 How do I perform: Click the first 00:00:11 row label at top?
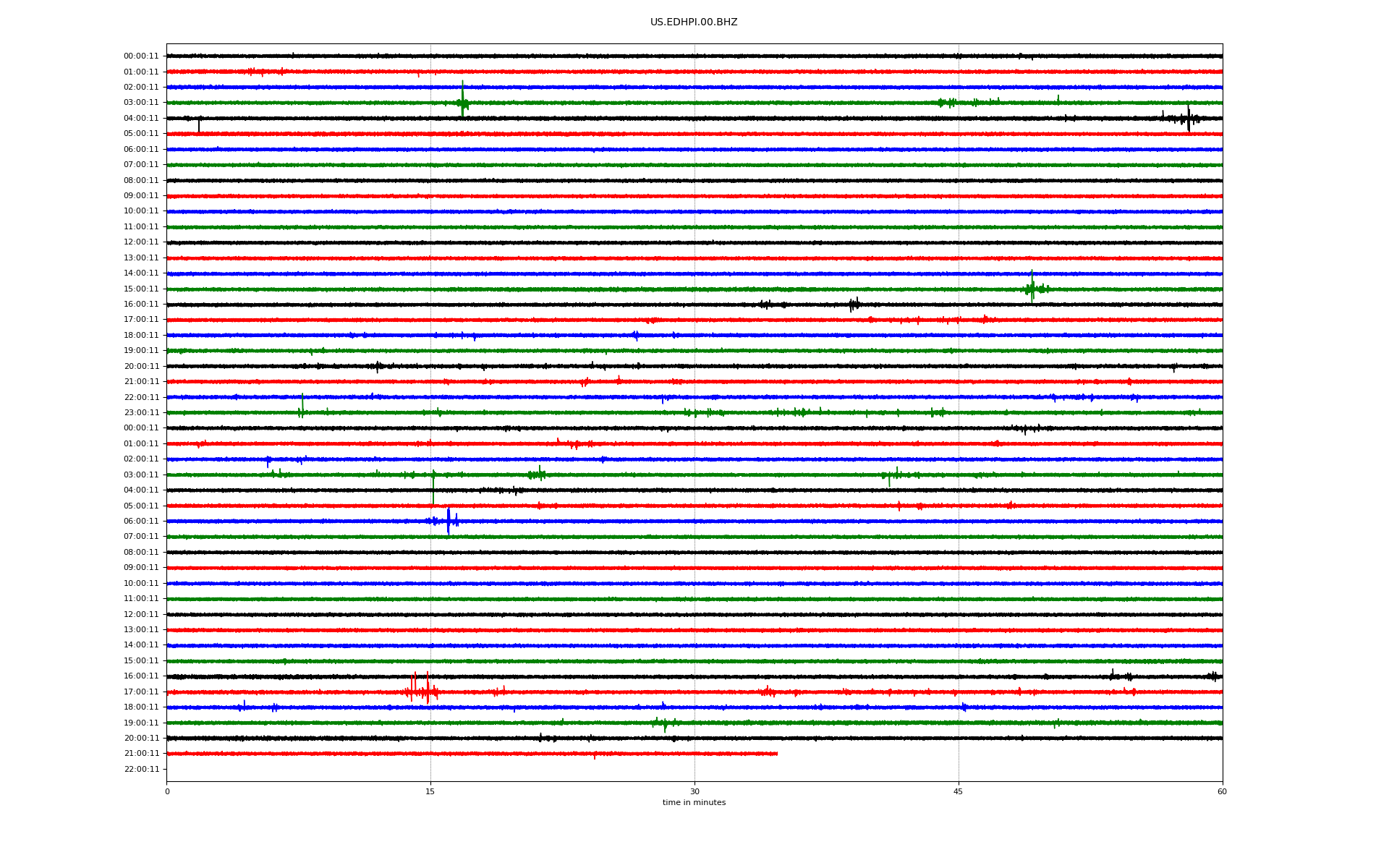tap(141, 56)
